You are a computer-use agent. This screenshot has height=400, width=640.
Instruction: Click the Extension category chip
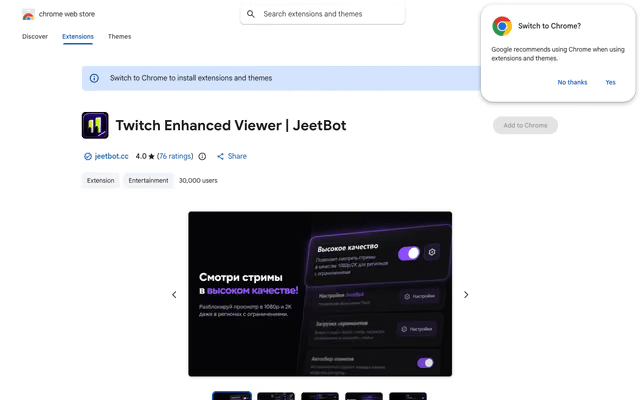(100, 180)
